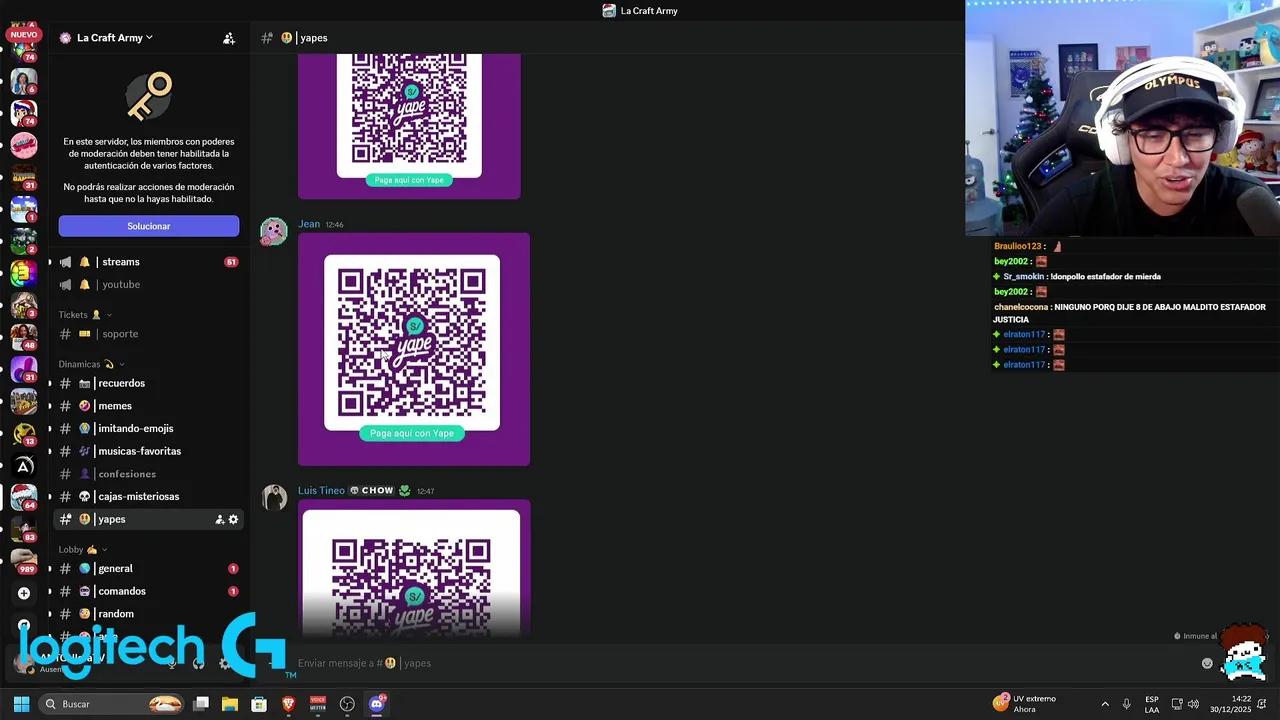Open the top Yape QR image attachment
The image size is (1280, 720).
coord(409,126)
